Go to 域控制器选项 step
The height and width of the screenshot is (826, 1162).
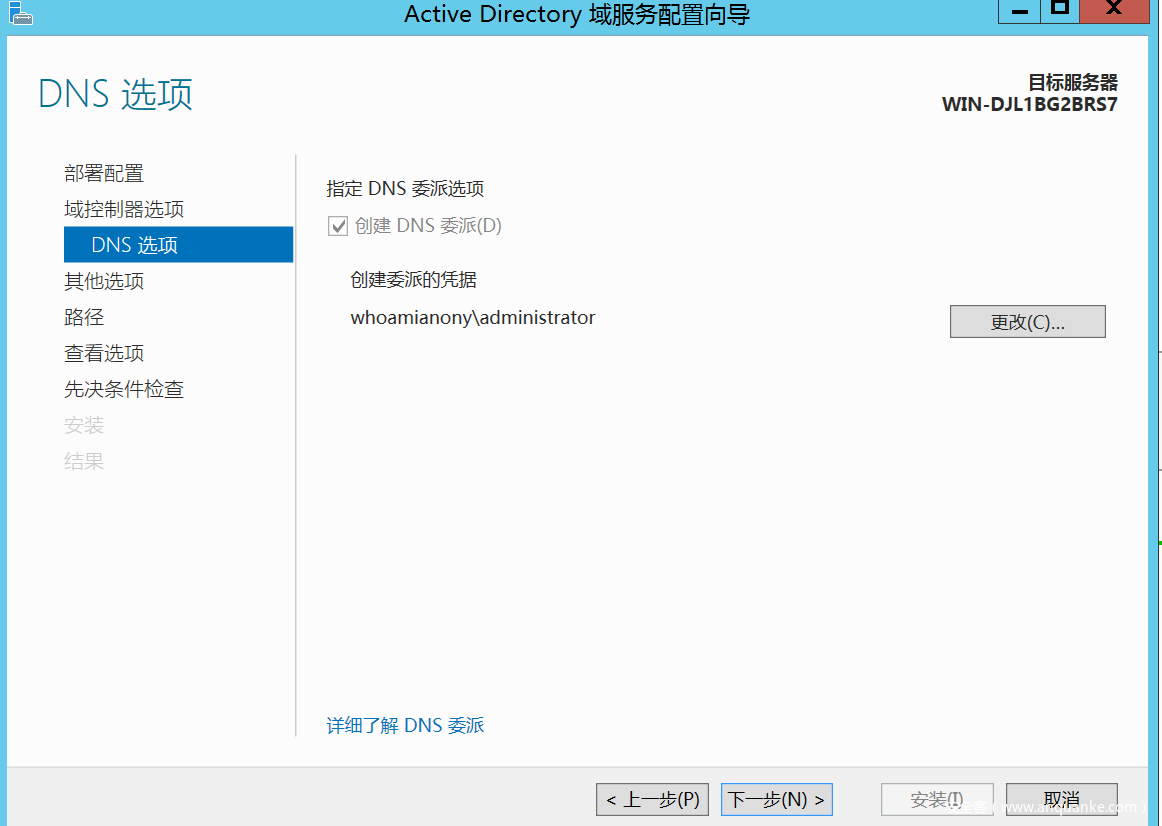[124, 209]
